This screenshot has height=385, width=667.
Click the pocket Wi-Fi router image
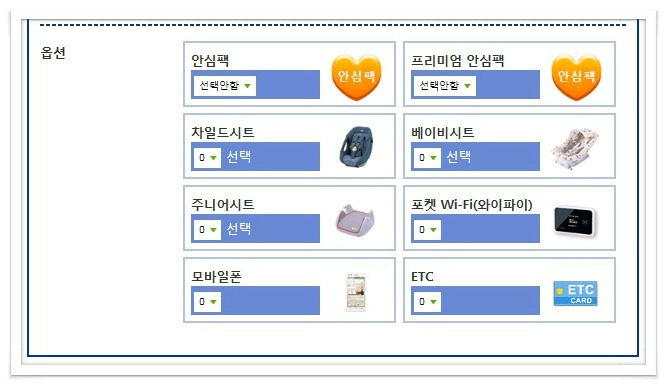coord(576,221)
